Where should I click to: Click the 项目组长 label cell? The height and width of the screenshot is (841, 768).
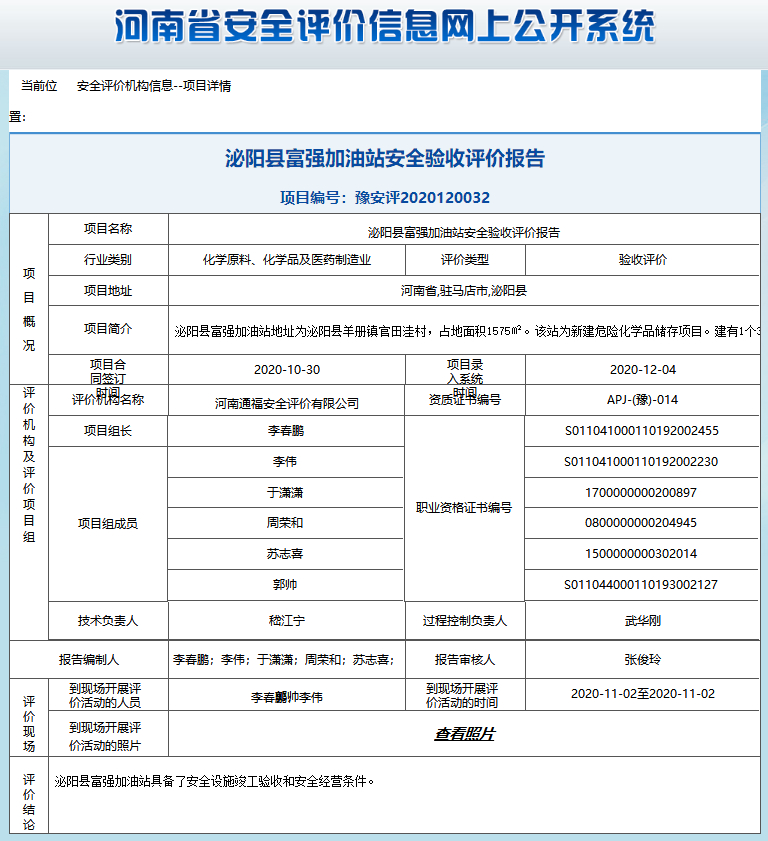point(108,431)
